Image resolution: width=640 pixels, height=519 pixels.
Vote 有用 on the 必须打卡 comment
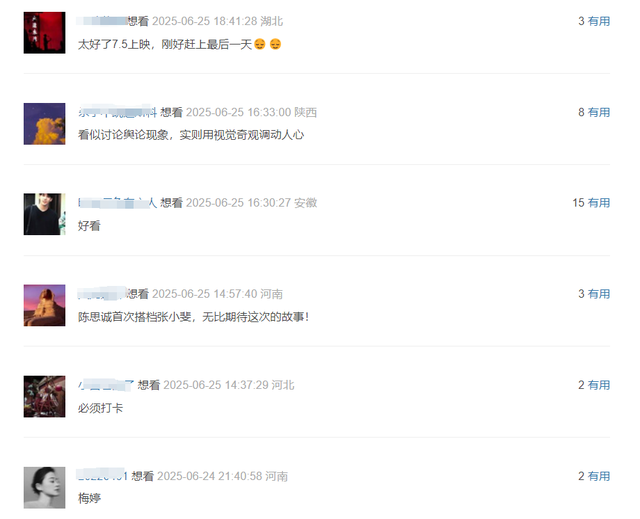599,385
